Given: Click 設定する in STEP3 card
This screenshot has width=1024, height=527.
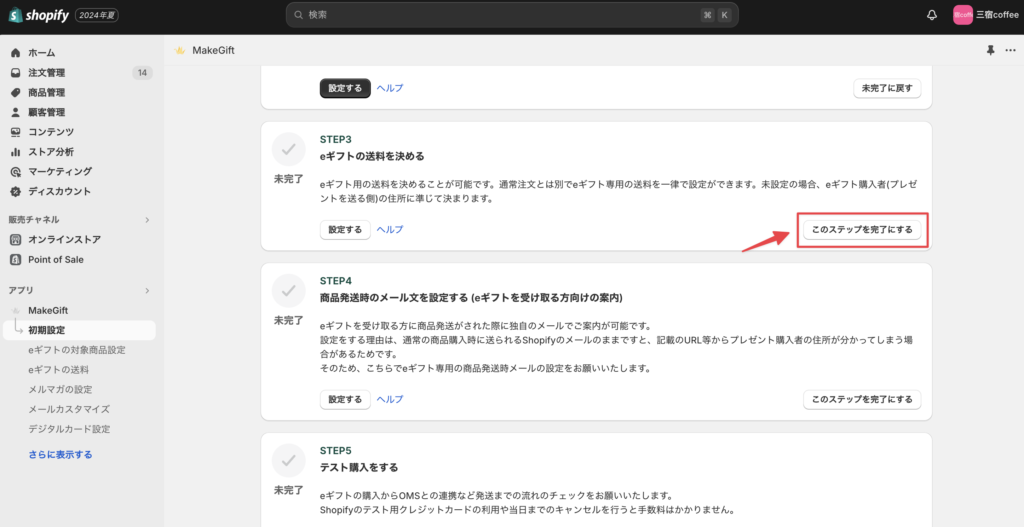Looking at the screenshot, I should pyautogui.click(x=345, y=230).
